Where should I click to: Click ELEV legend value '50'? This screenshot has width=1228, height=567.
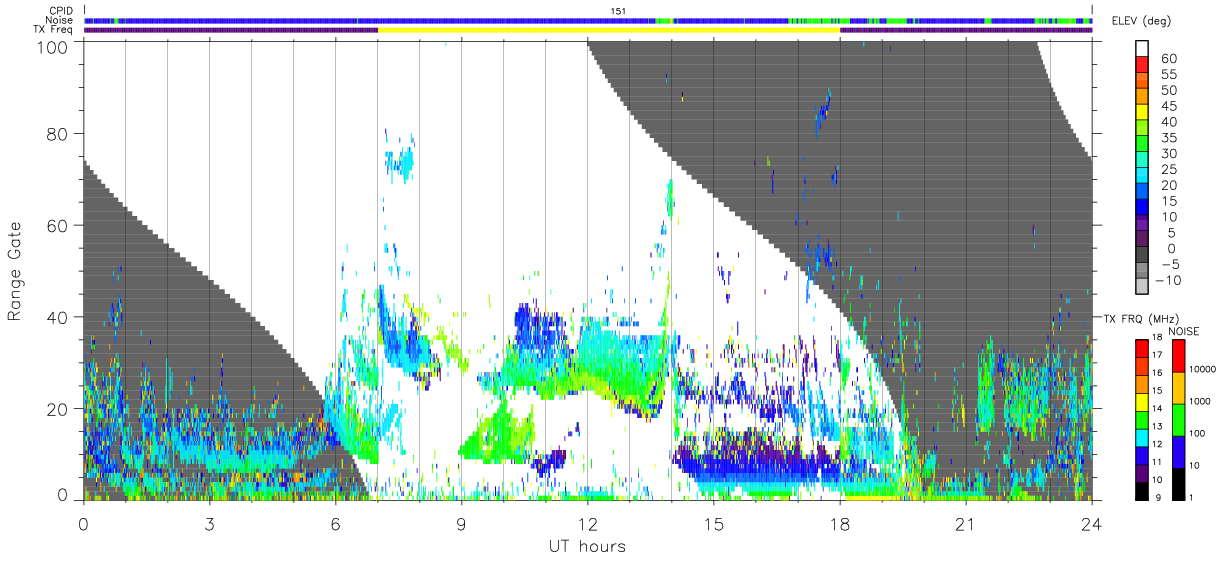(1168, 91)
